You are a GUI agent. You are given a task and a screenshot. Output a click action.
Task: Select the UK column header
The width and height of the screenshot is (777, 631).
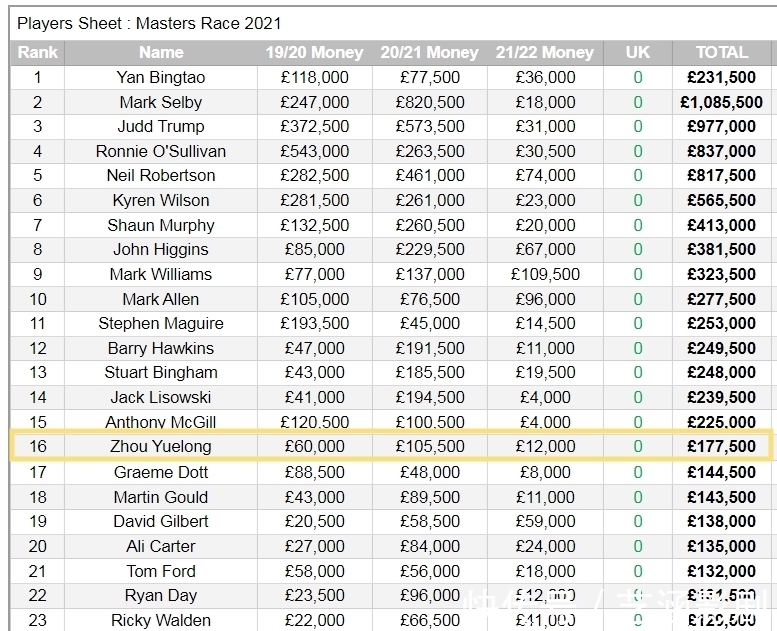pos(638,53)
